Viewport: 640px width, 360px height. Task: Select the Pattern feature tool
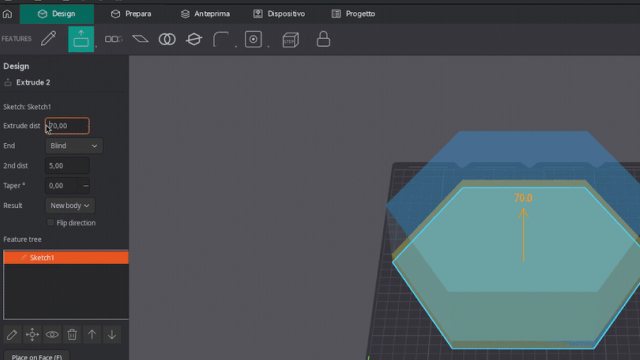click(113, 39)
